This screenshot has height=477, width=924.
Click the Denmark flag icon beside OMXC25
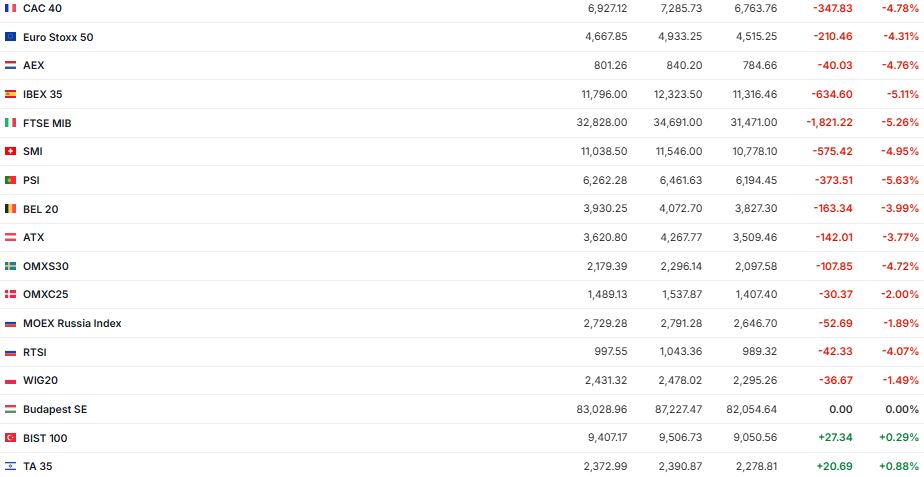[11, 295]
